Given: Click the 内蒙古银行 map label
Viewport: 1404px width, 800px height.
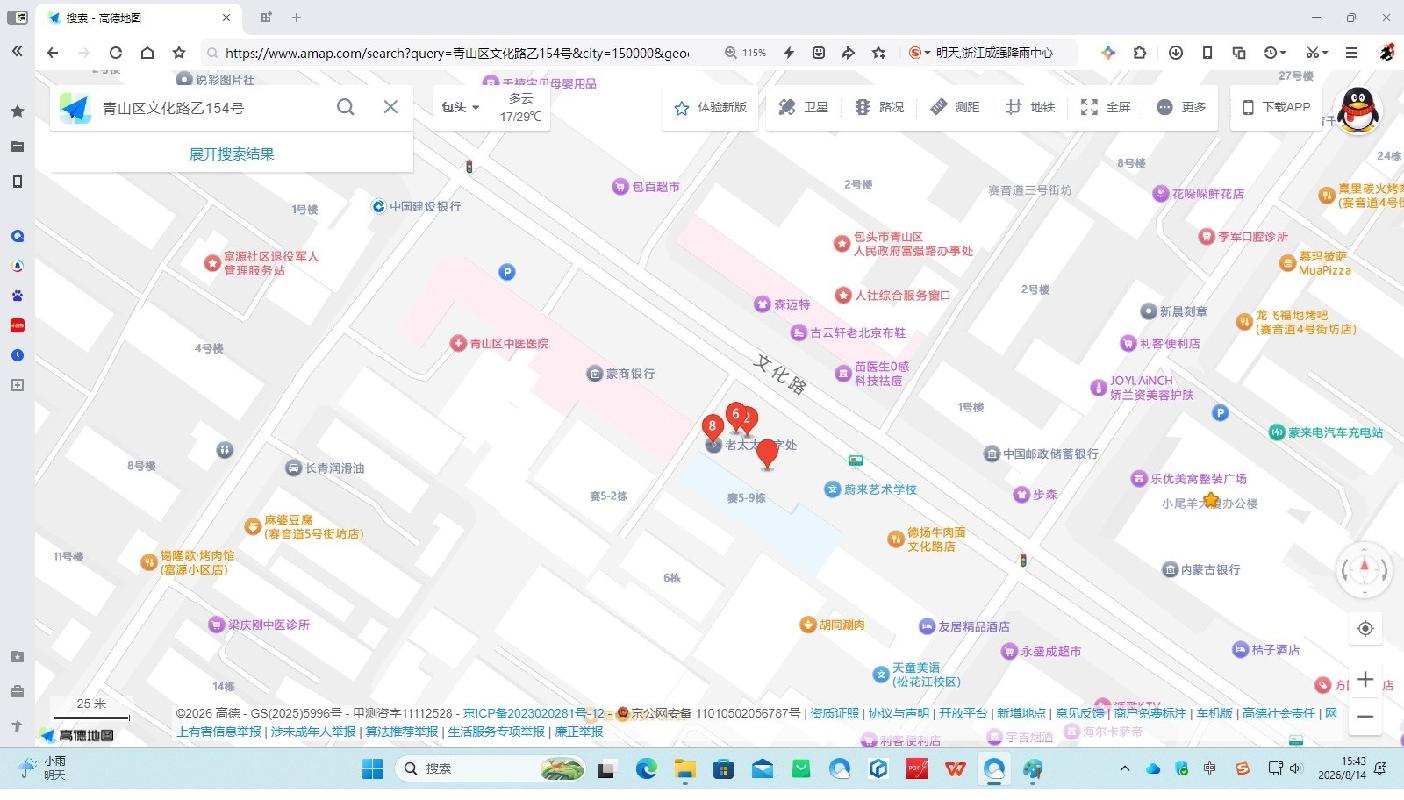Looking at the screenshot, I should 1210,569.
